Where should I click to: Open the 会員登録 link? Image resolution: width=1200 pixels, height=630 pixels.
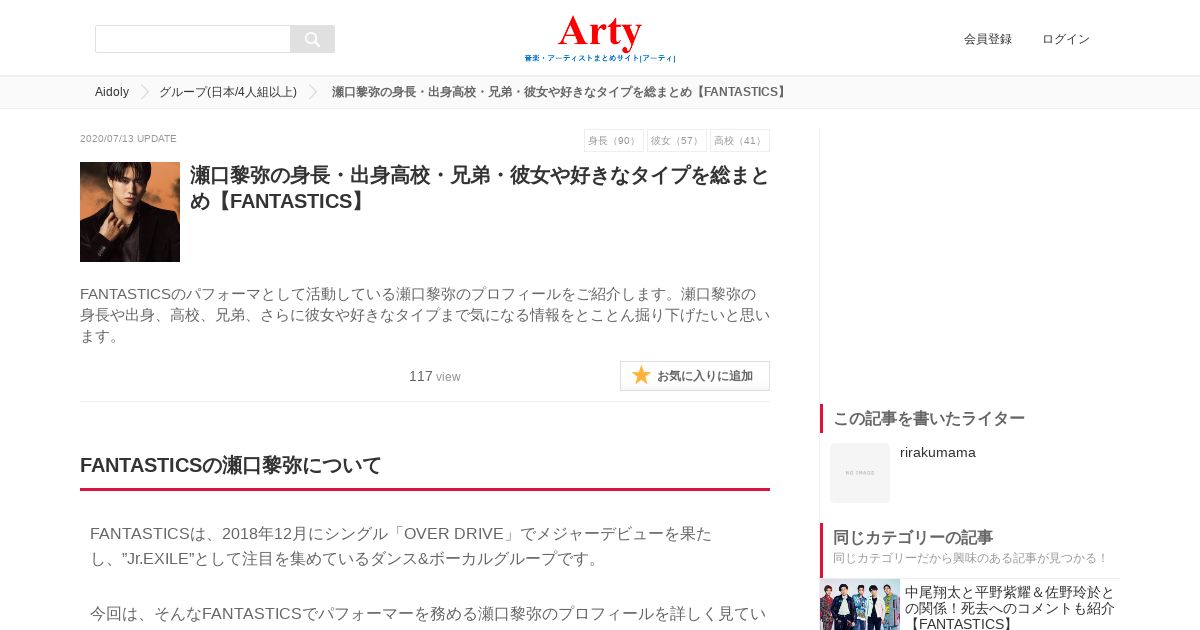pyautogui.click(x=988, y=39)
